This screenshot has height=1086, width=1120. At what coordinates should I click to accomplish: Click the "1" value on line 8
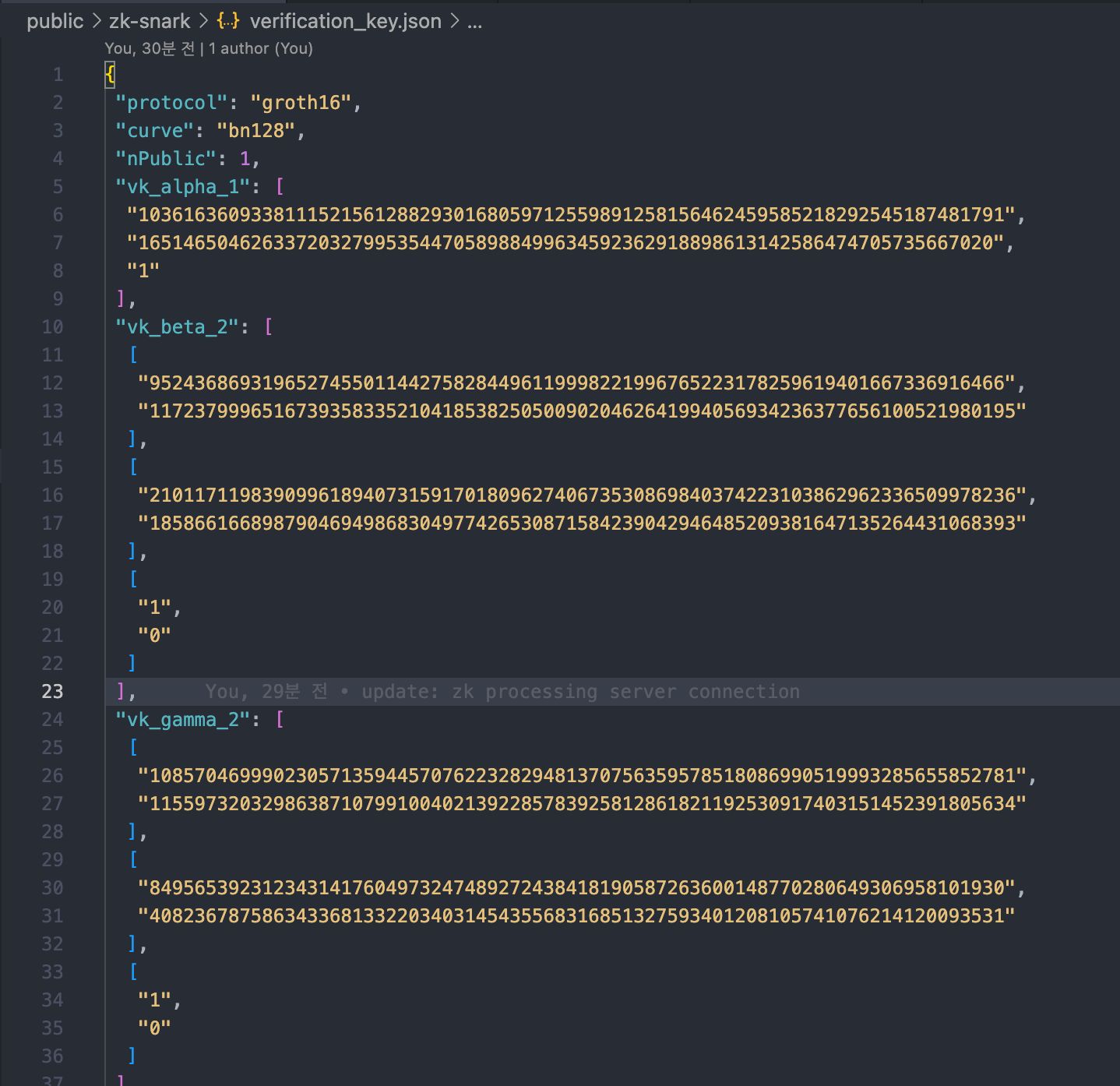point(143,271)
